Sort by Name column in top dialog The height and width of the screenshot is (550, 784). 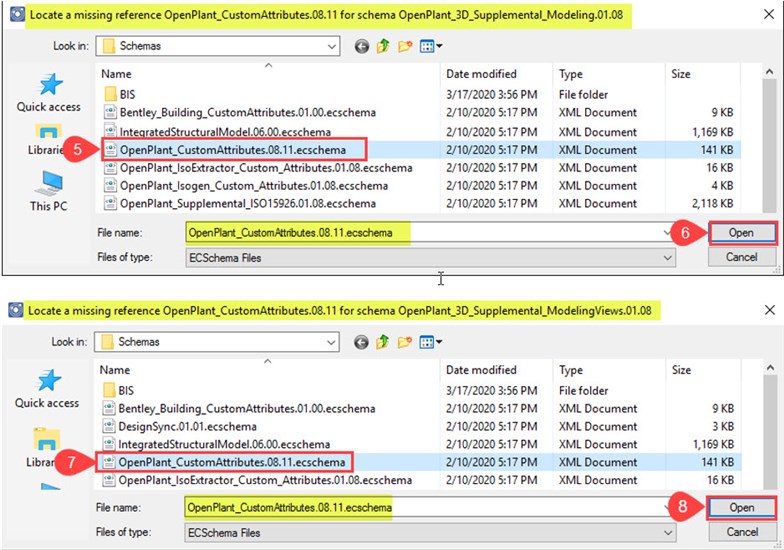coord(116,74)
